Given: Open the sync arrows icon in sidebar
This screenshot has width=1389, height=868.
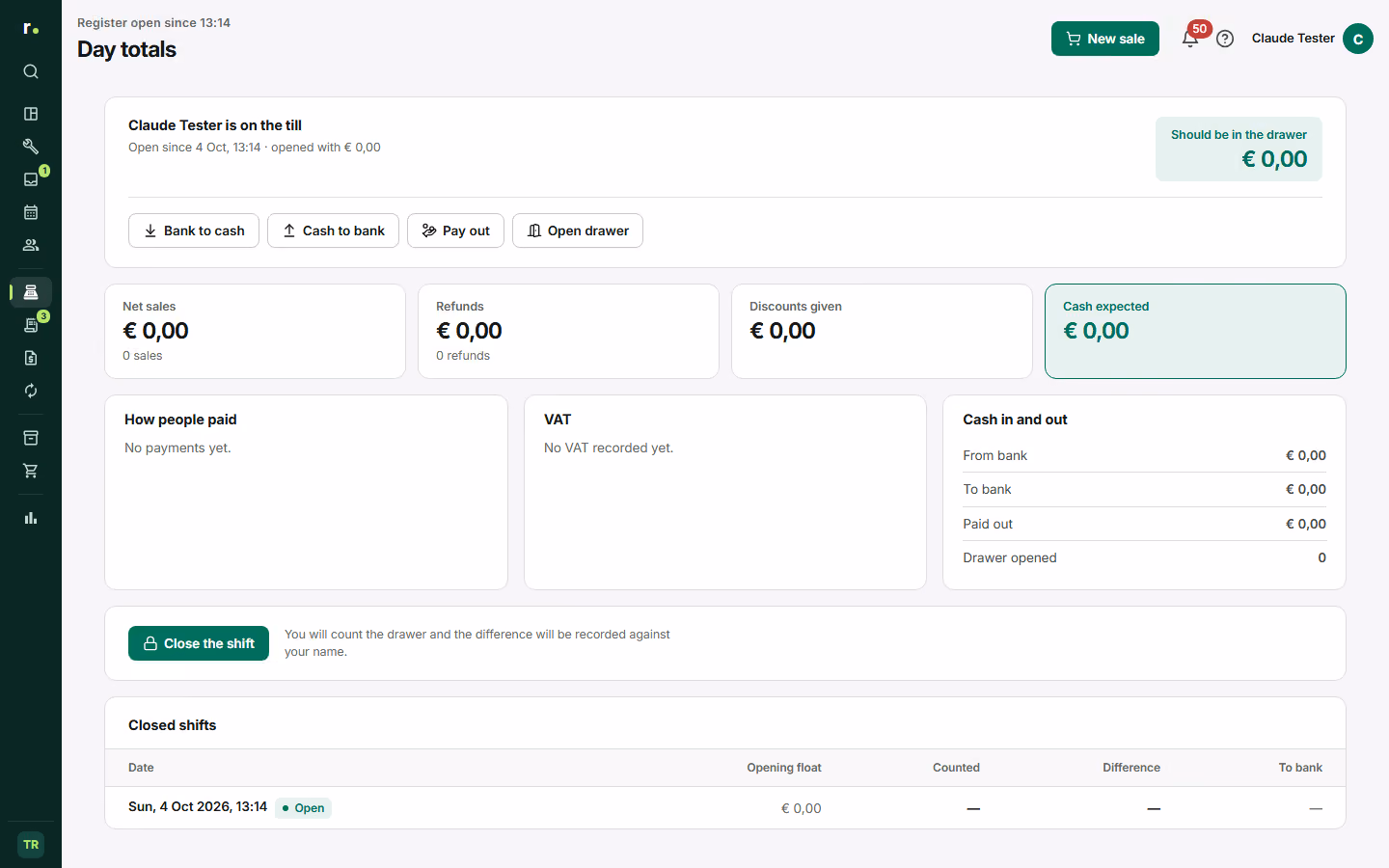Looking at the screenshot, I should [x=31, y=391].
